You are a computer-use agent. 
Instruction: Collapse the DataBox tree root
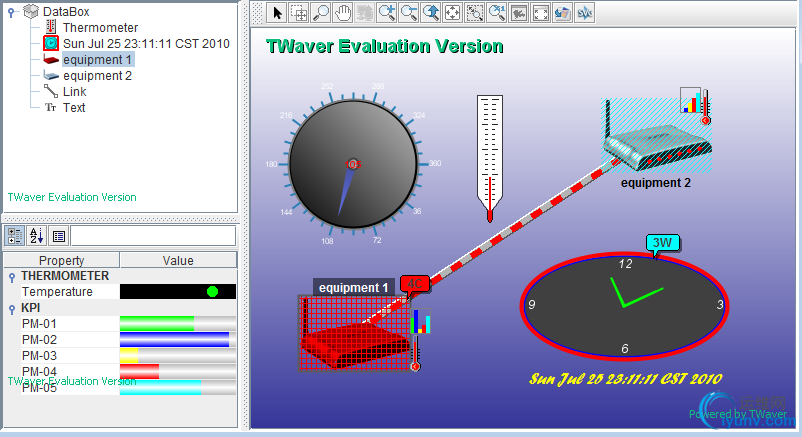(x=11, y=12)
